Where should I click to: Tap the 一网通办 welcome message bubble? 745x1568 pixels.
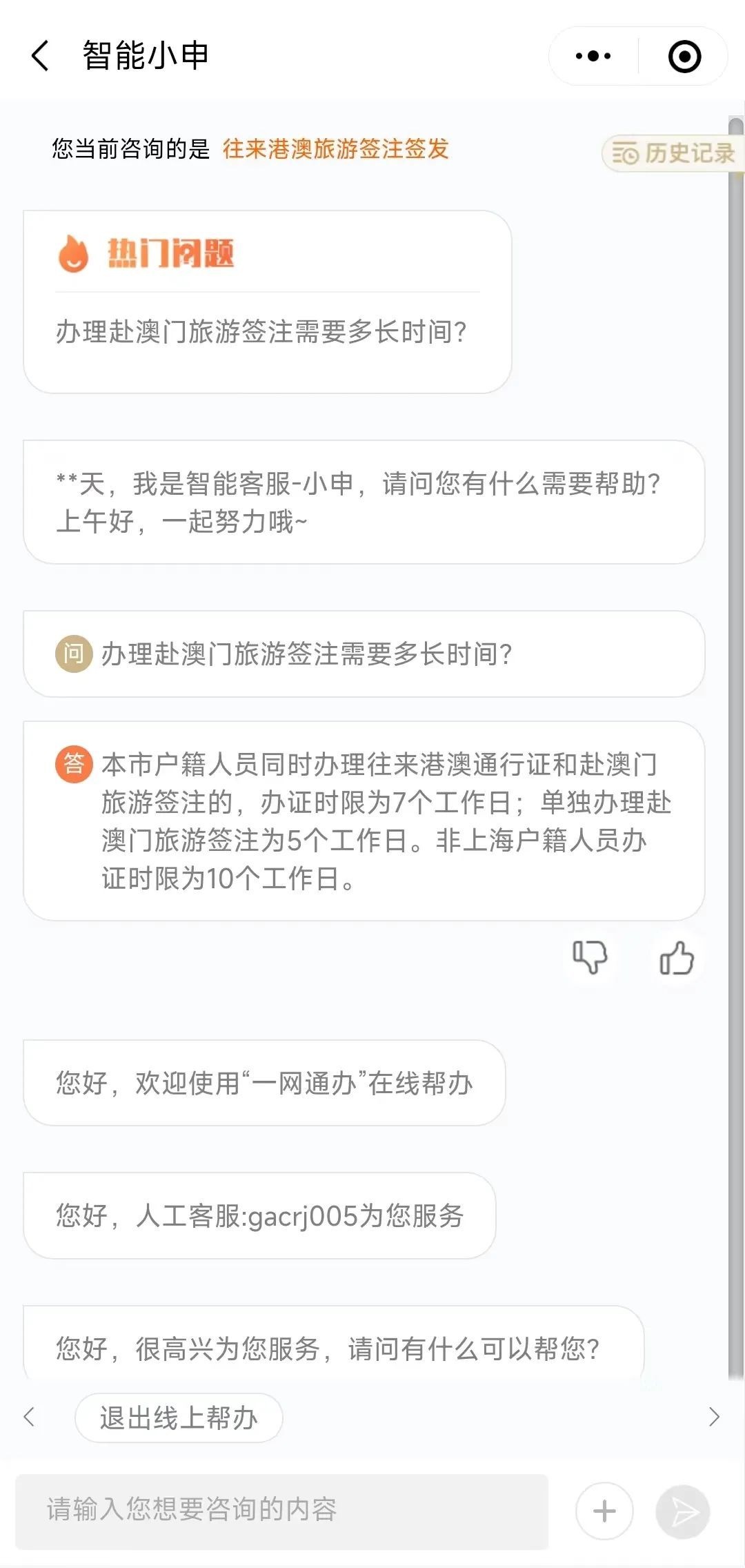click(x=264, y=1083)
